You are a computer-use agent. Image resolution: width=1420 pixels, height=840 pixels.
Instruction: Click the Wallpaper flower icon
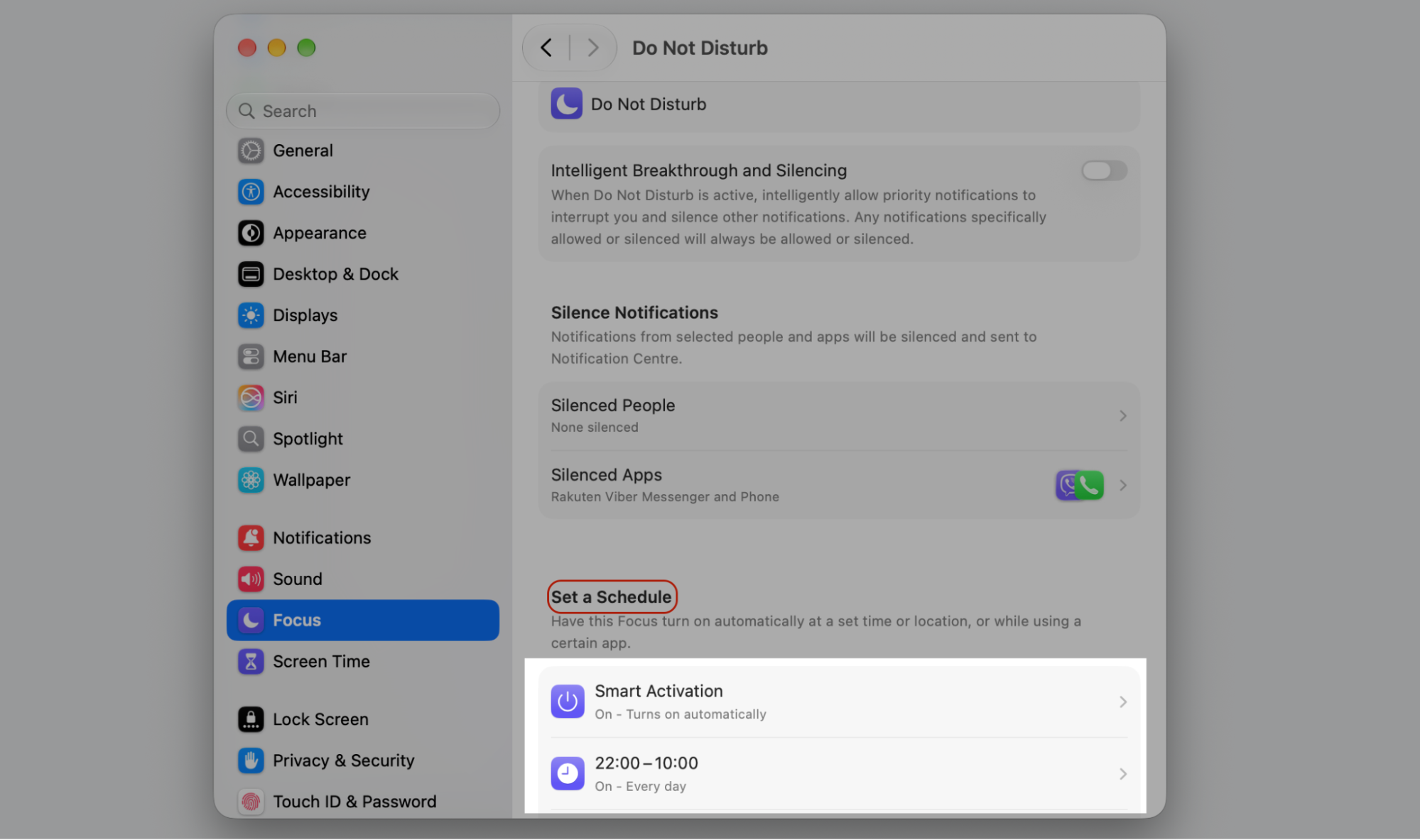point(251,480)
